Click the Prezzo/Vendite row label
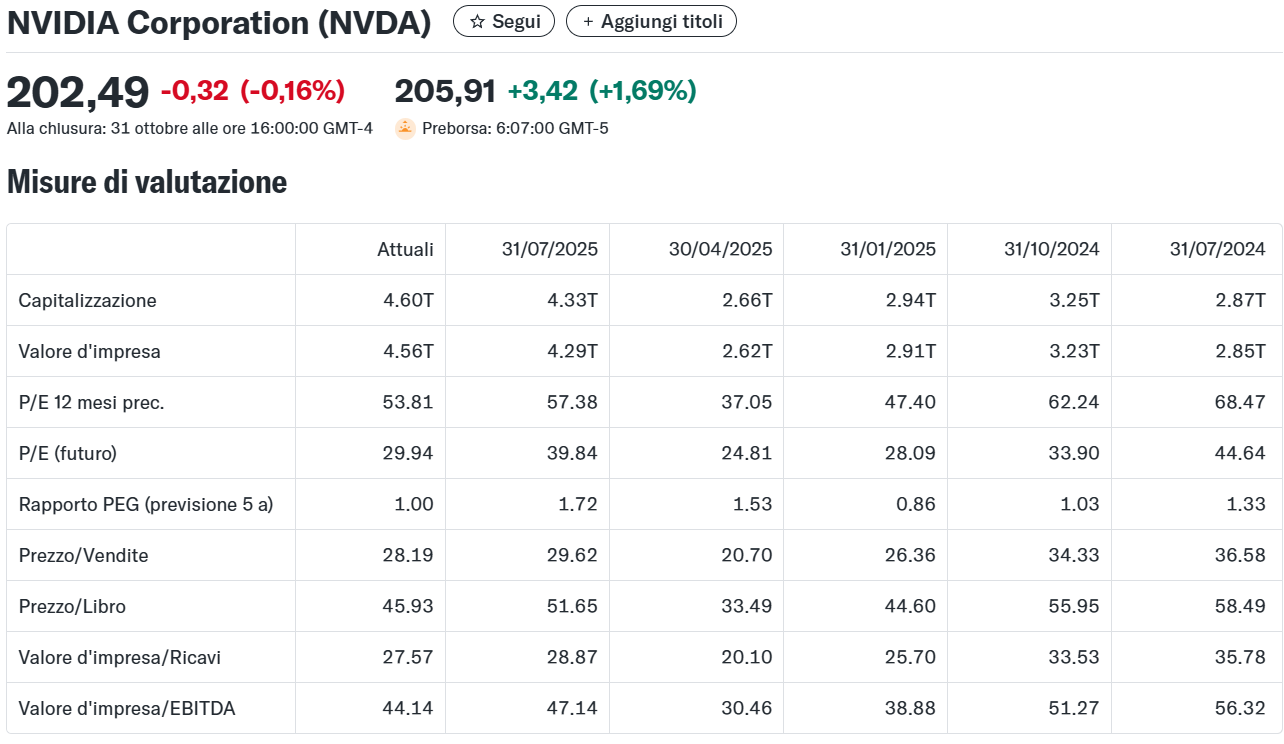1284x744 pixels. [84, 556]
